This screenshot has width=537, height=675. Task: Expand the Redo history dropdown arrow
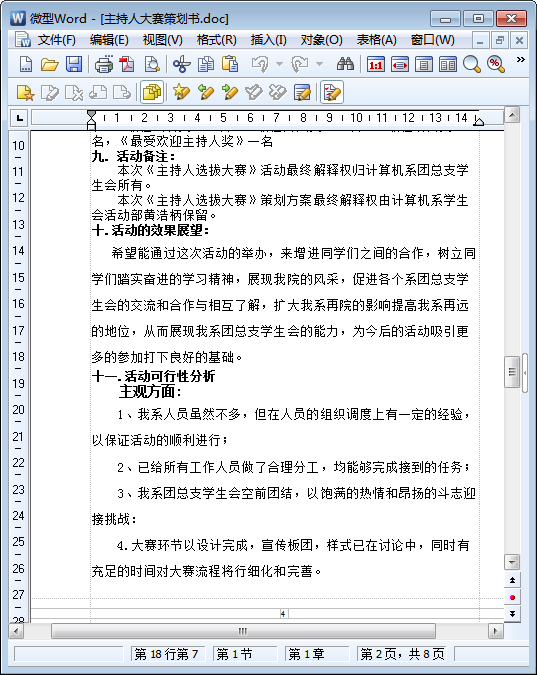[x=319, y=64]
